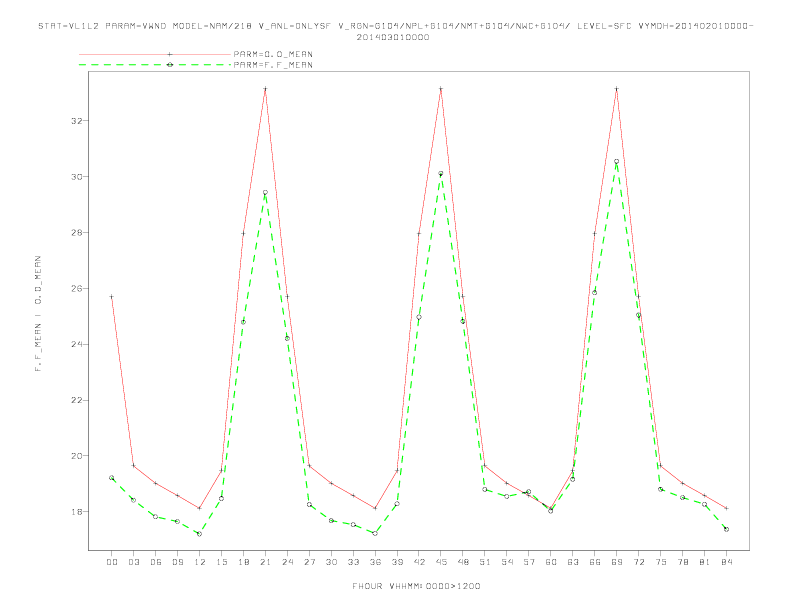
Task: Click y-axis tick label 28
Action: pos(77,233)
